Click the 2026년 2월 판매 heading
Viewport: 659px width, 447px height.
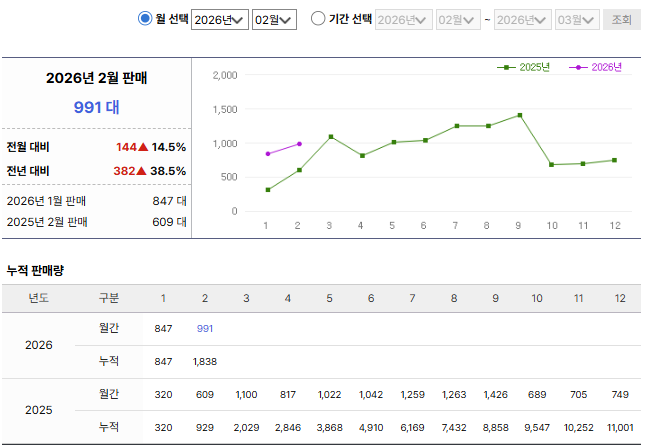[x=97, y=78]
